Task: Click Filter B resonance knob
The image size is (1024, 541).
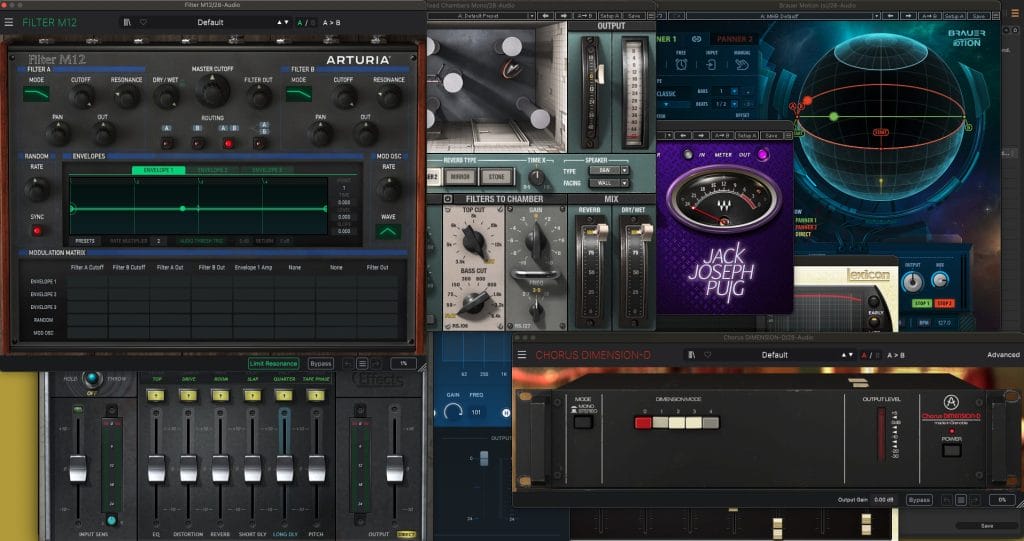Action: click(389, 97)
